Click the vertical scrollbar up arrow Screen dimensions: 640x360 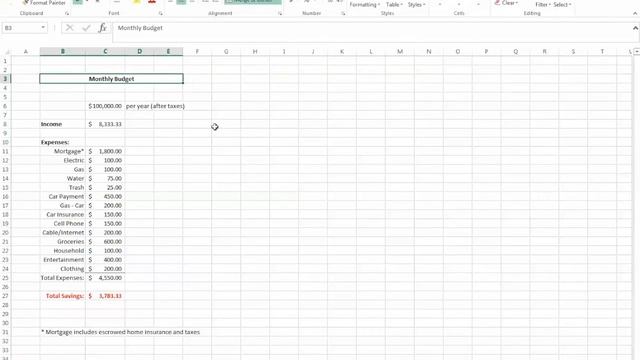point(636,51)
